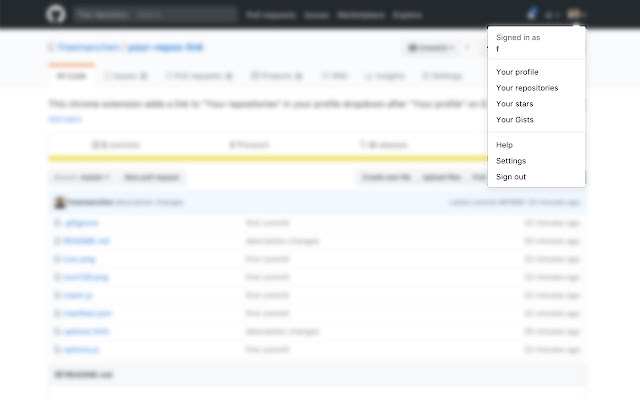
Task: Open Your profile from the dropdown
Action: (517, 72)
